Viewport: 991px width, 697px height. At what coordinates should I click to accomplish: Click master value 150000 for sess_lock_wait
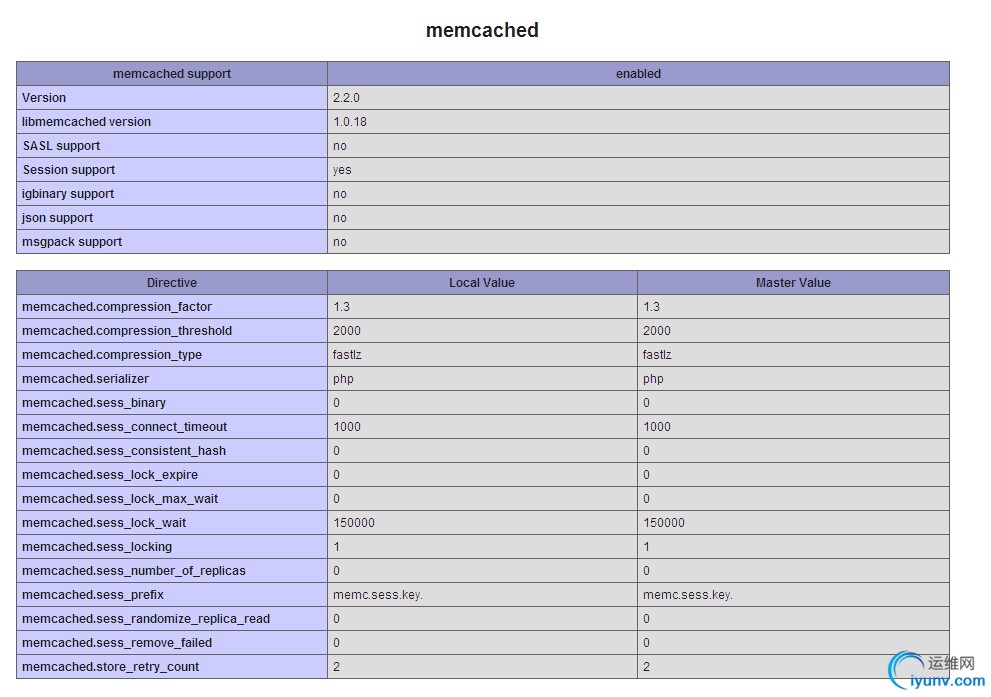coord(664,523)
